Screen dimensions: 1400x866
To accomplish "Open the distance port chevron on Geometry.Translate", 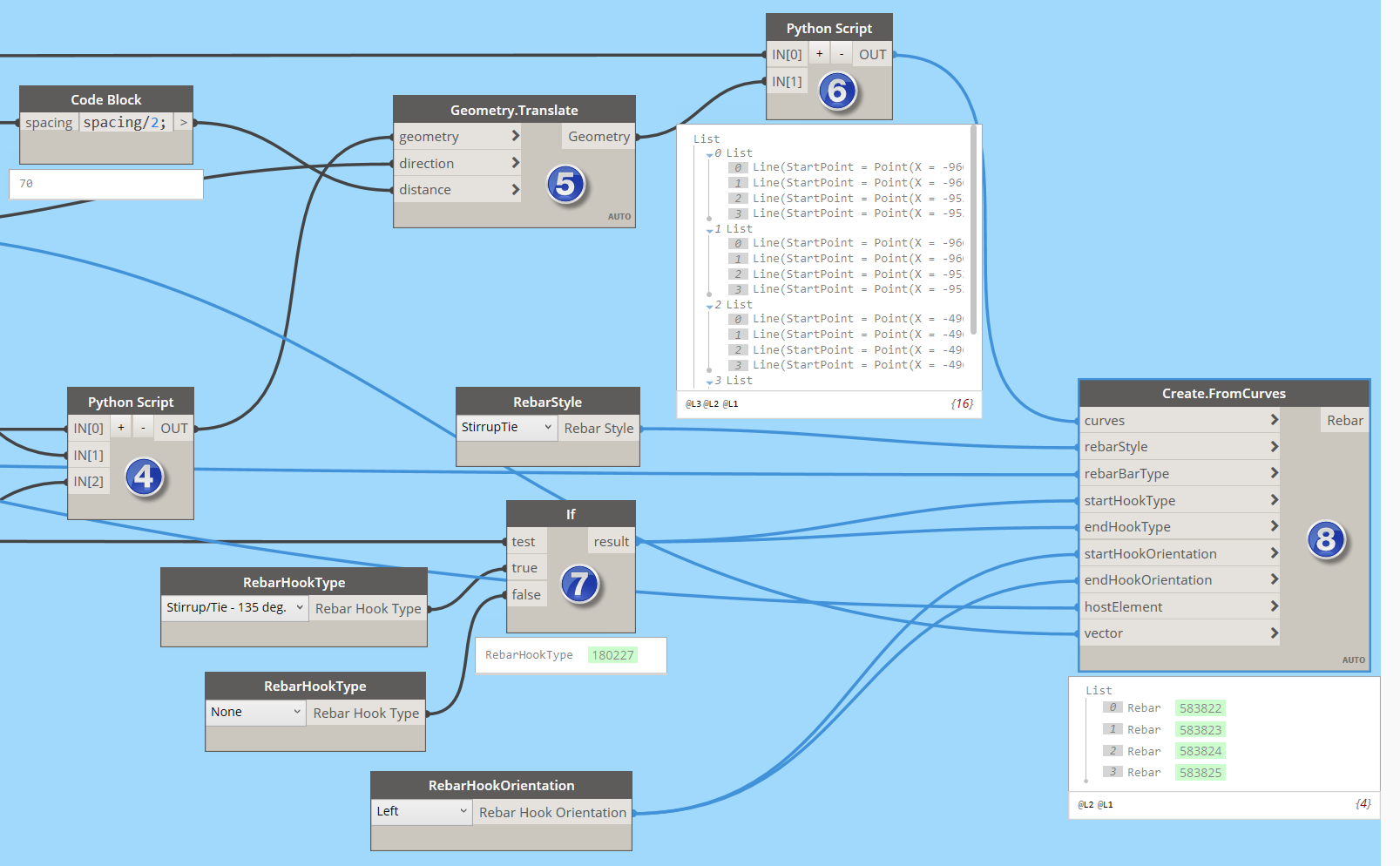I will [515, 189].
